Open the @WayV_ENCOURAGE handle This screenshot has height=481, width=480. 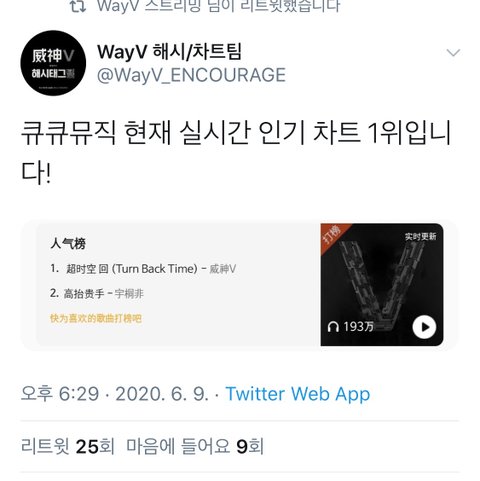191,75
